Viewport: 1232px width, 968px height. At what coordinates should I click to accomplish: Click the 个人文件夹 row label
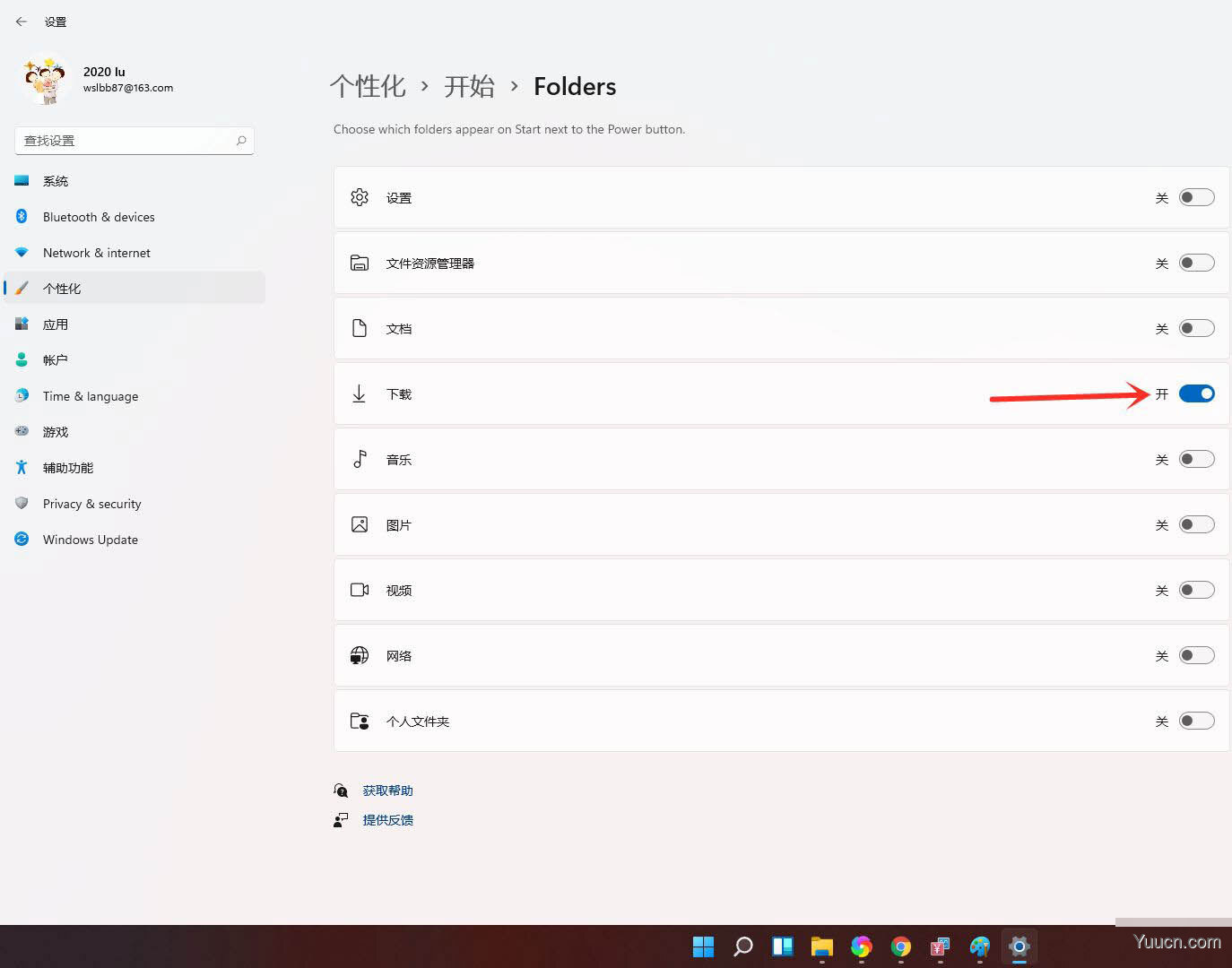click(x=418, y=722)
